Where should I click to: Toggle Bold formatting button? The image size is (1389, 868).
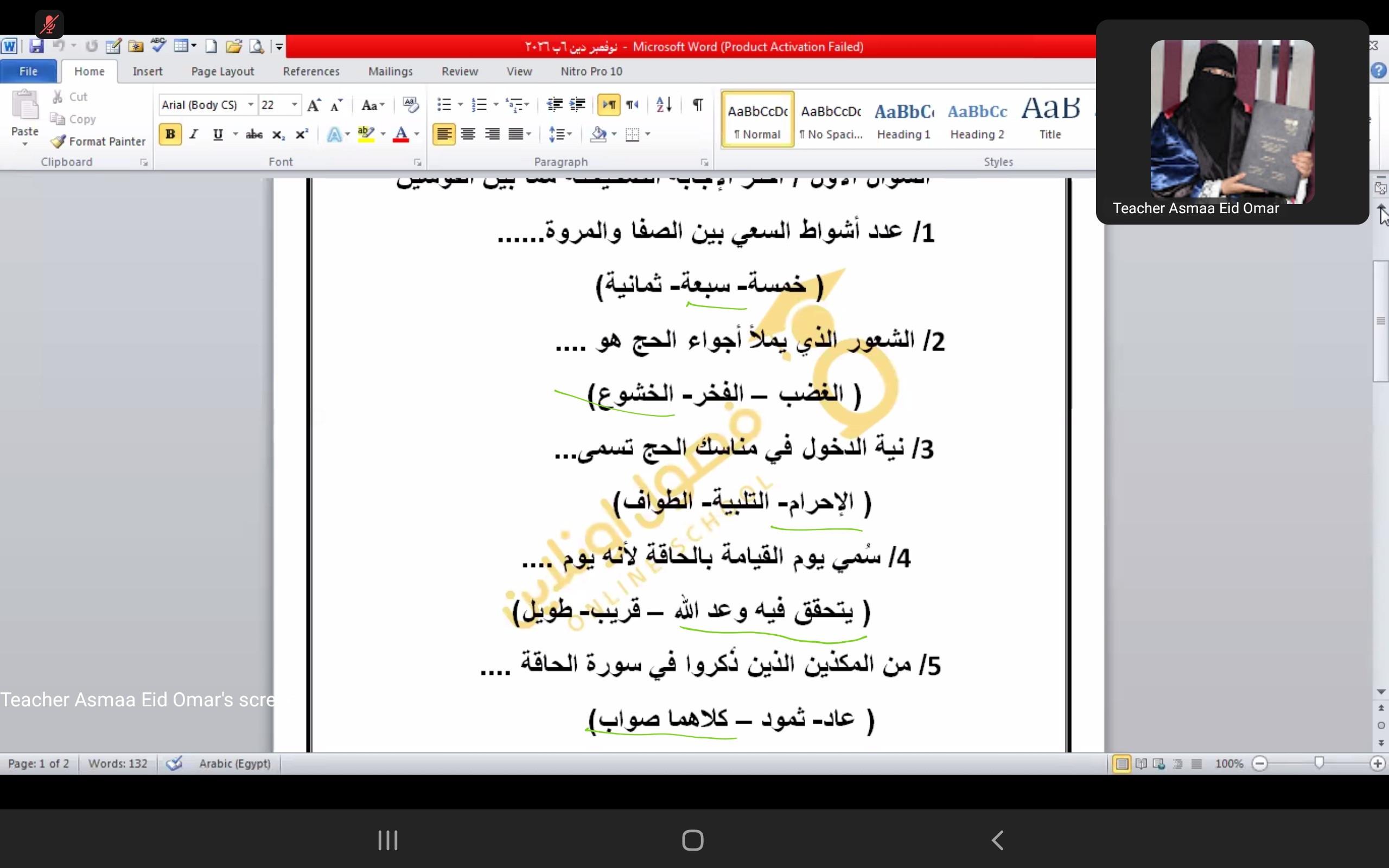coord(170,135)
